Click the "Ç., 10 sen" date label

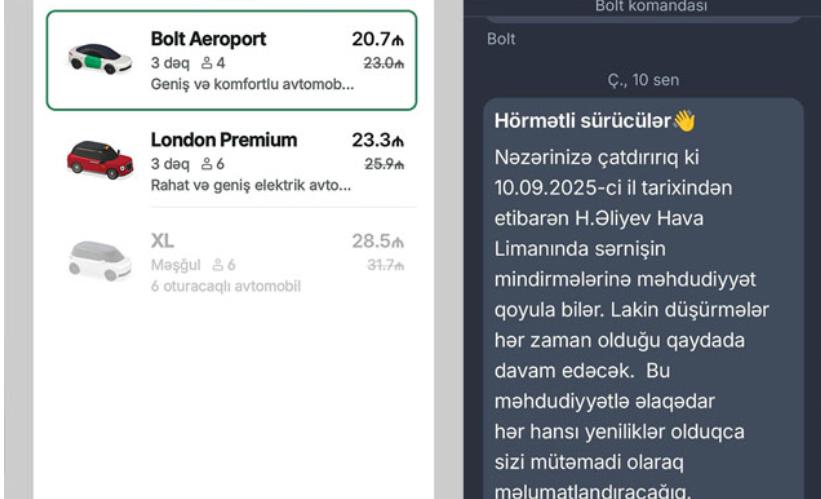coord(642,79)
